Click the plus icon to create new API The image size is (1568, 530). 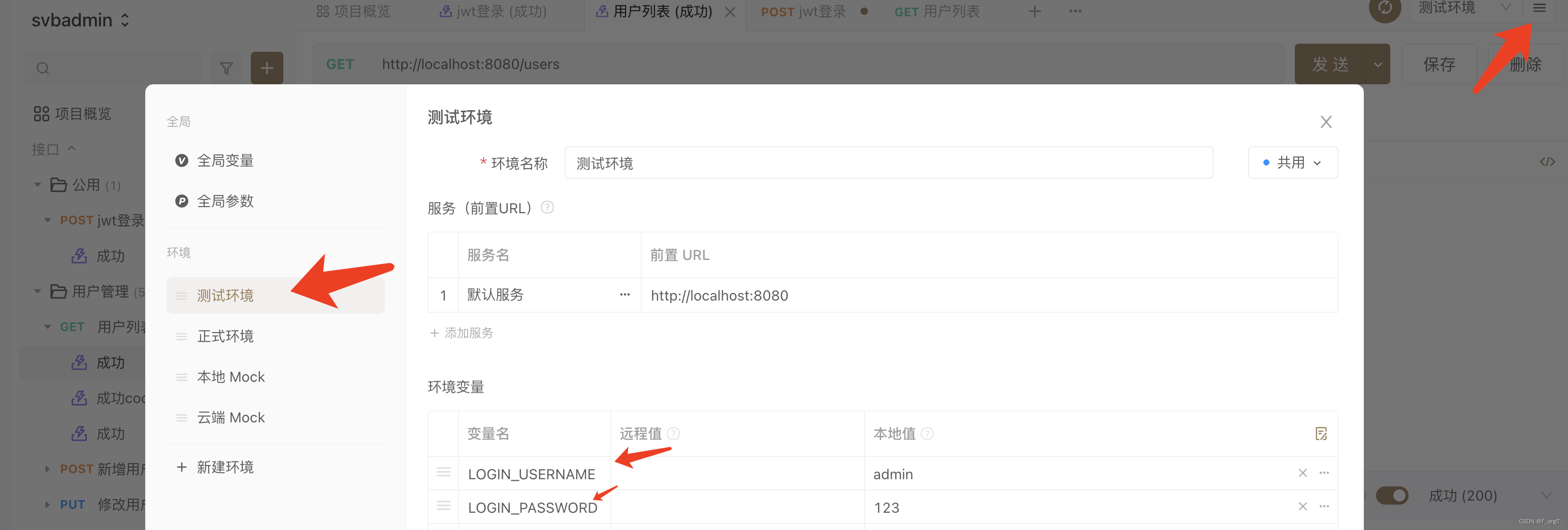pos(267,67)
